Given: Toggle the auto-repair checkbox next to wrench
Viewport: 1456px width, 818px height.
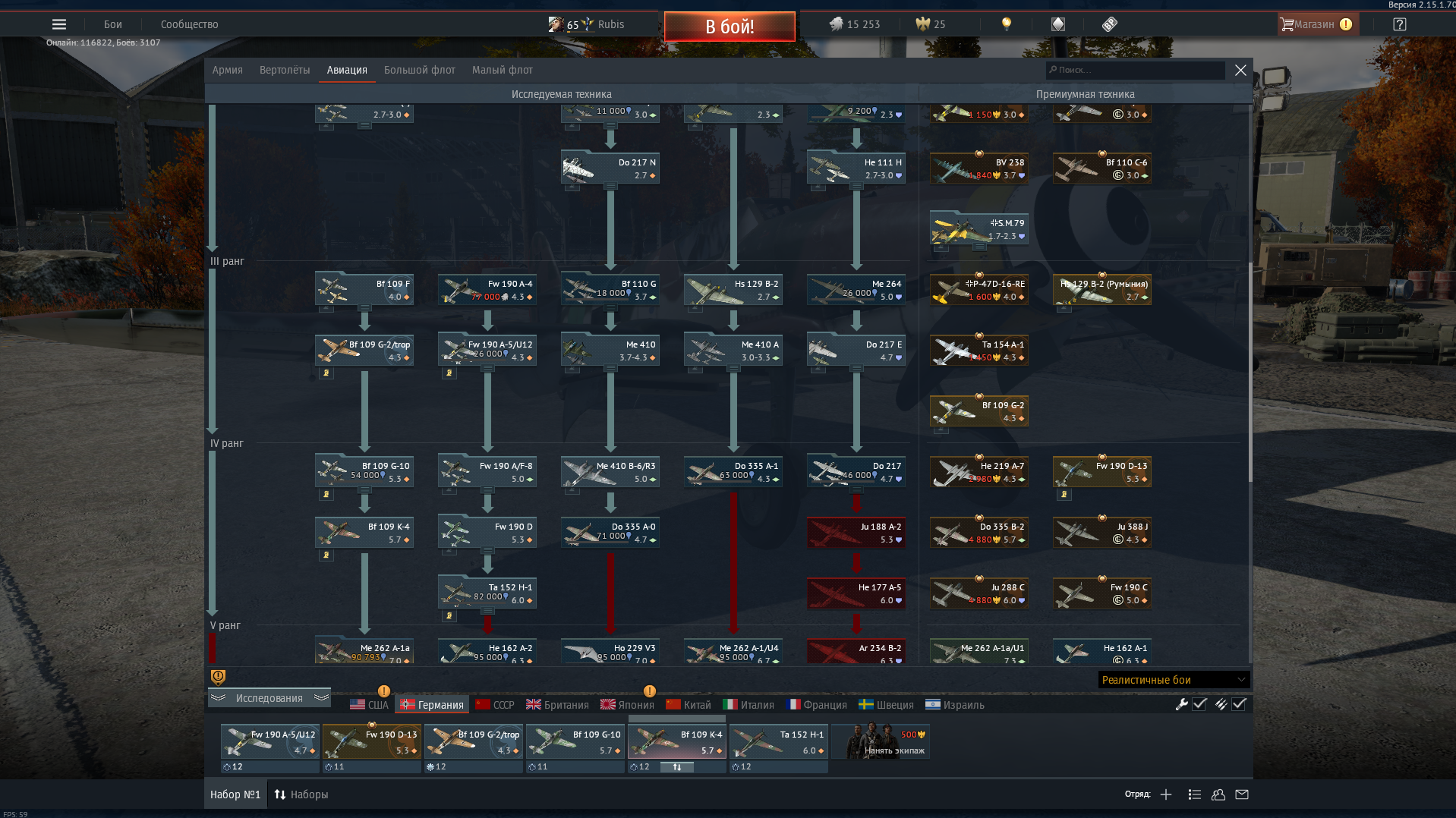Looking at the screenshot, I should pos(1199,704).
